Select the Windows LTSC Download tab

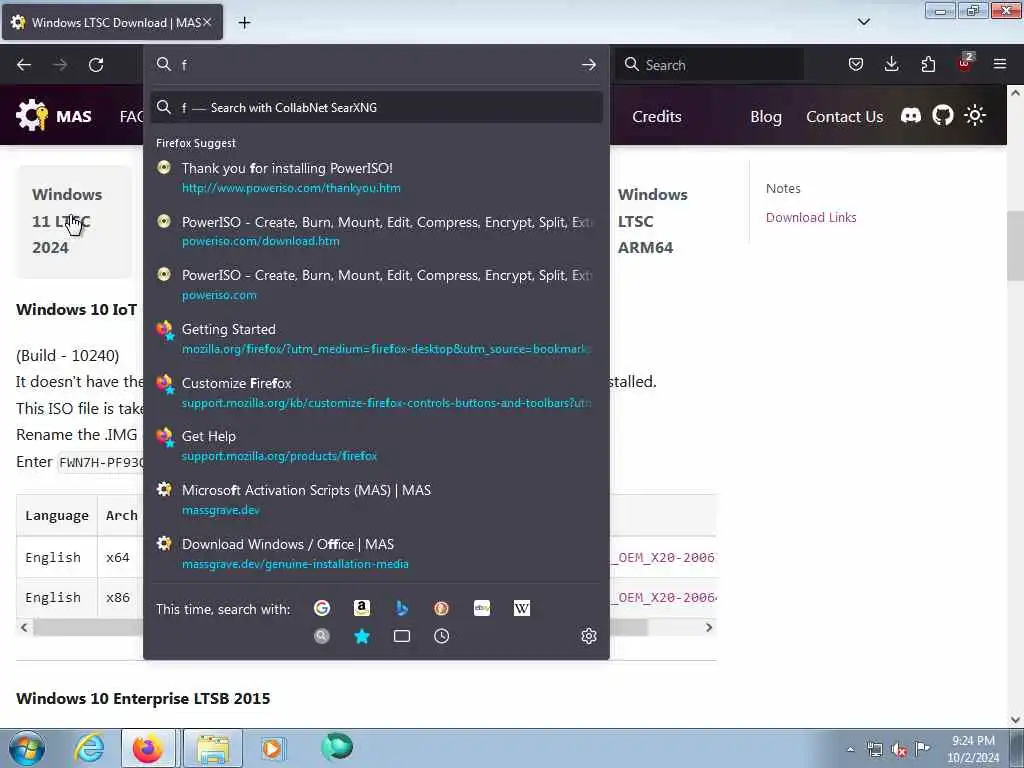pos(112,22)
